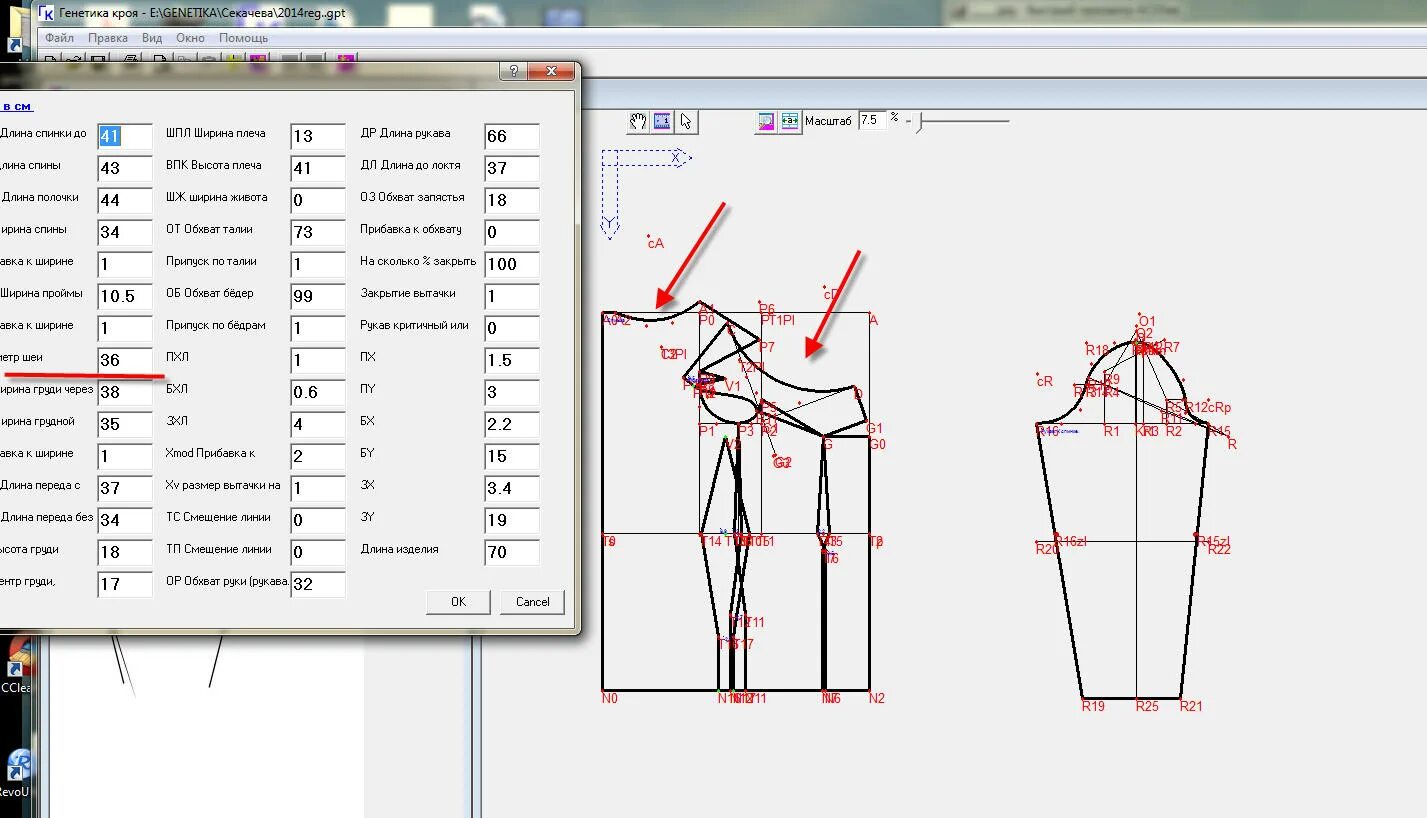The image size is (1427, 818).
Task: Confirm the measurements with OK
Action: 458,601
